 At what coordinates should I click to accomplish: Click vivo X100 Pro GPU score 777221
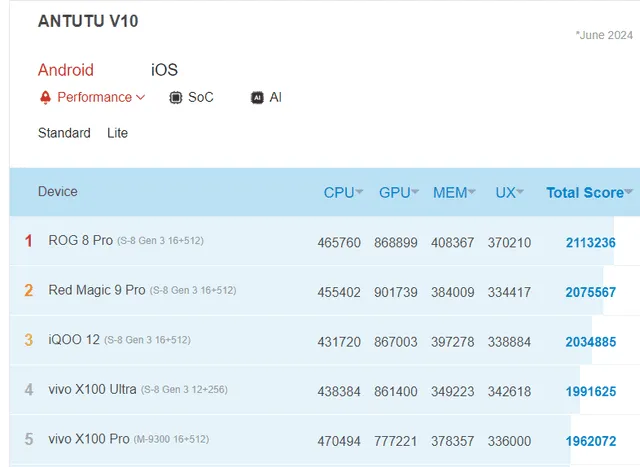coord(396,441)
